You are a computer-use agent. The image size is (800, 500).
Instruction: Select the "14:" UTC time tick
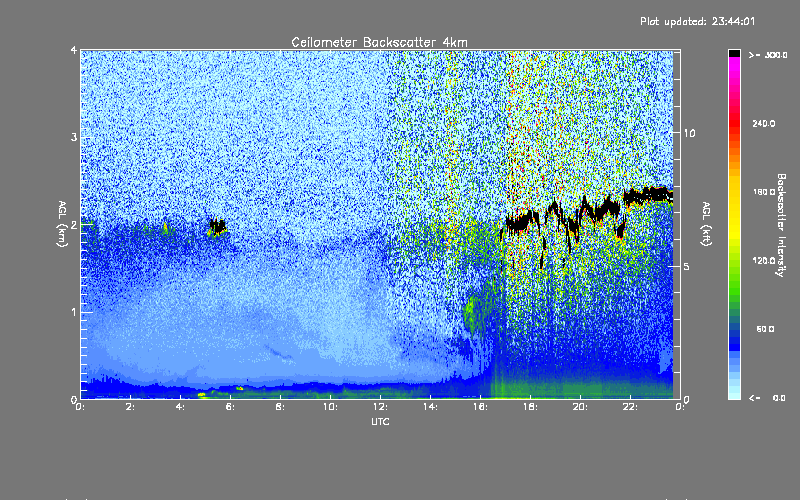point(430,407)
